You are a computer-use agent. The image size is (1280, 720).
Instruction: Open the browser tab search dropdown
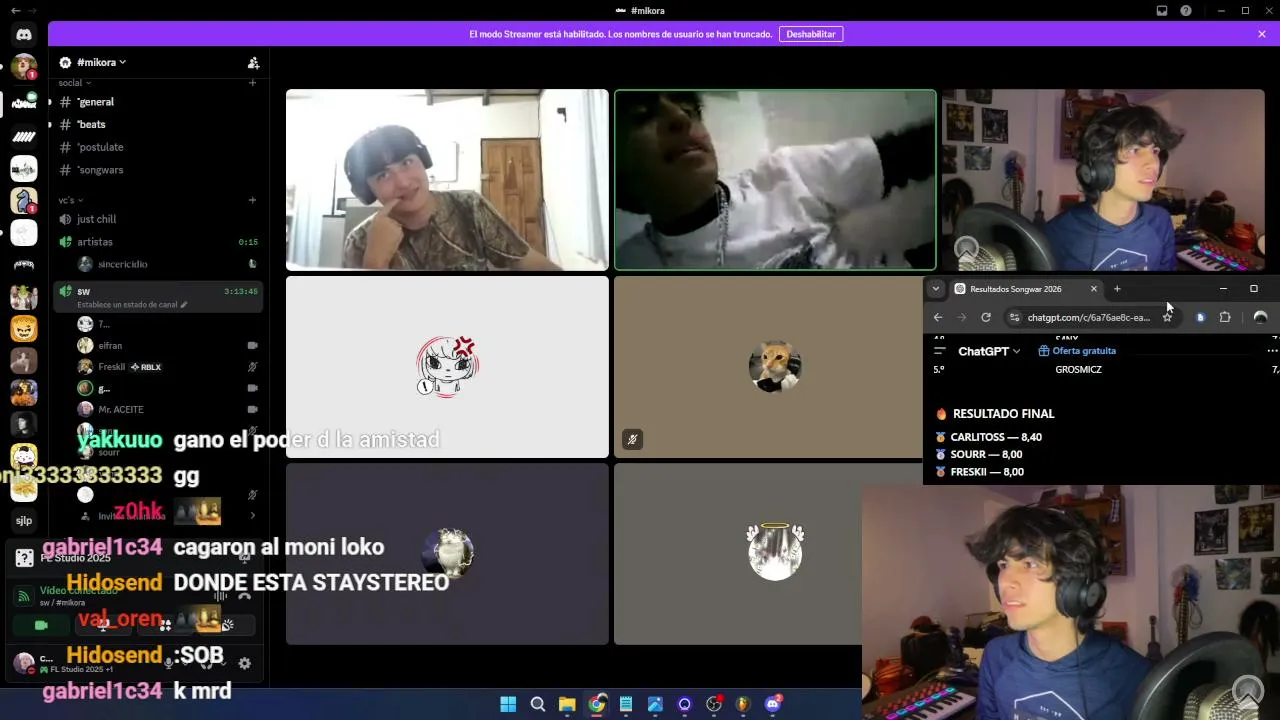coord(936,289)
